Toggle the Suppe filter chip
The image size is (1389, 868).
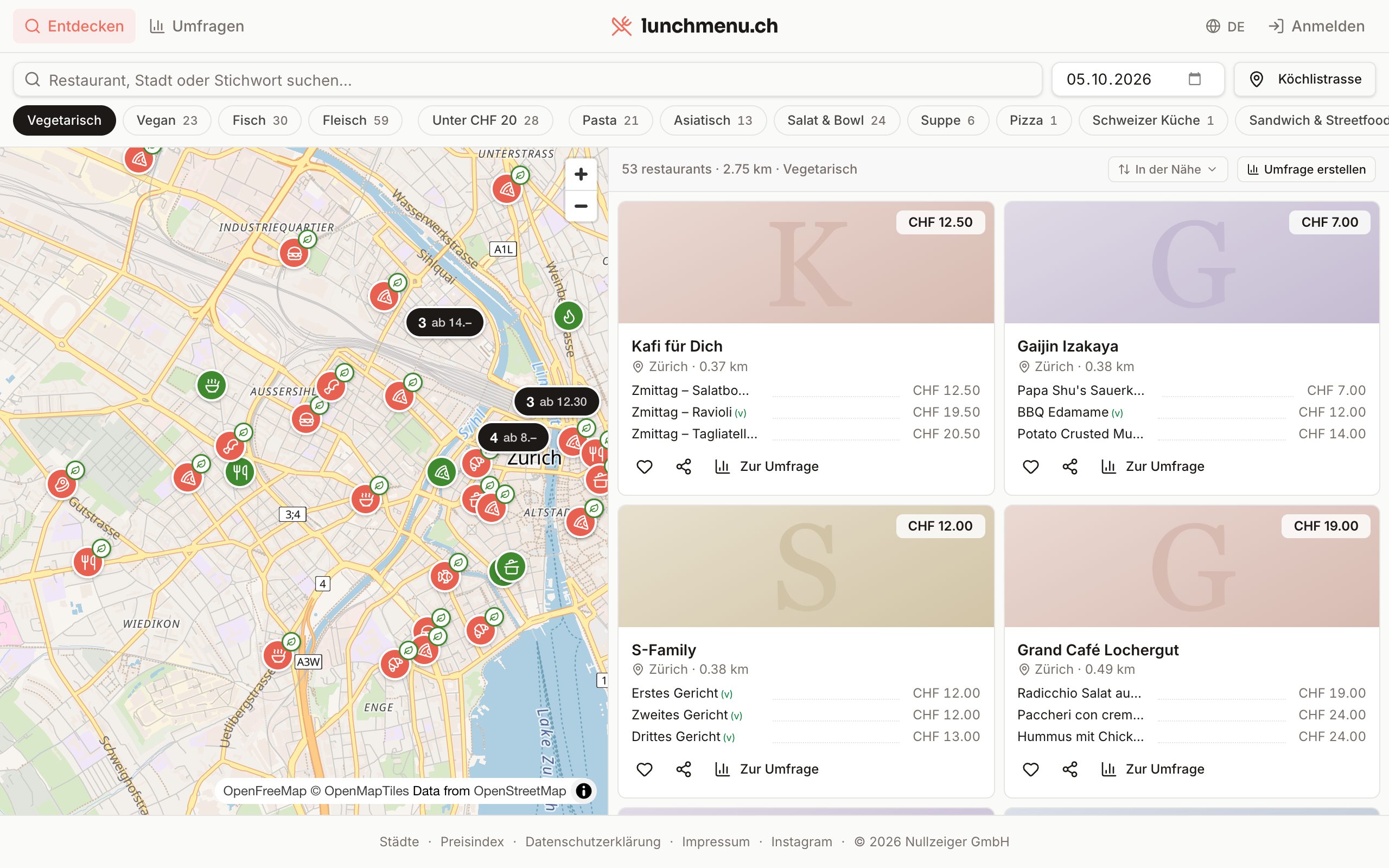948,120
